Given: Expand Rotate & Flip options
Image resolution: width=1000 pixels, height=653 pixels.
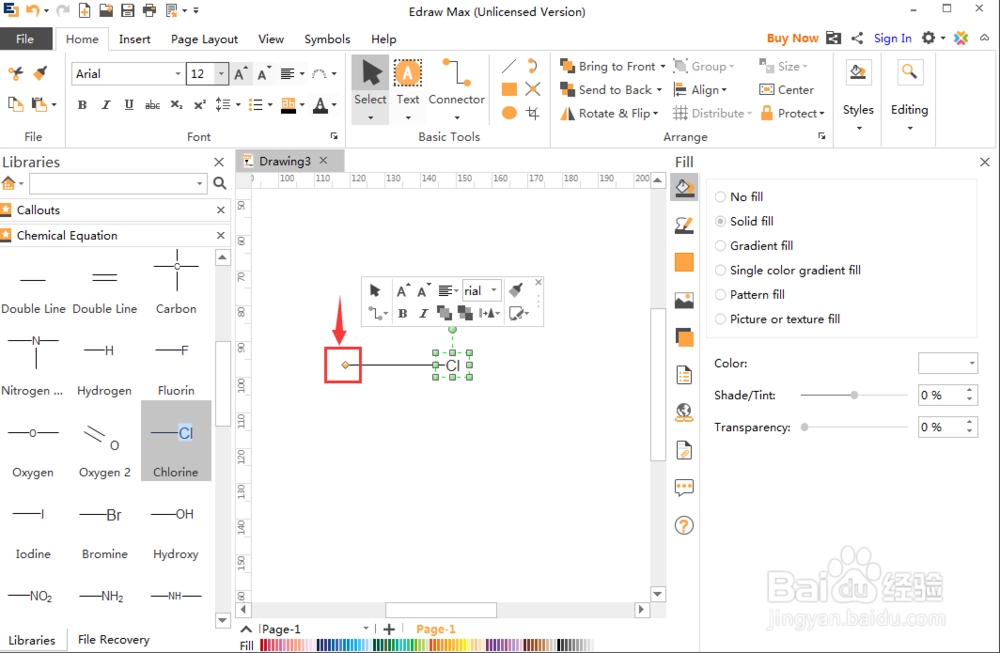Looking at the screenshot, I should coord(656,114).
